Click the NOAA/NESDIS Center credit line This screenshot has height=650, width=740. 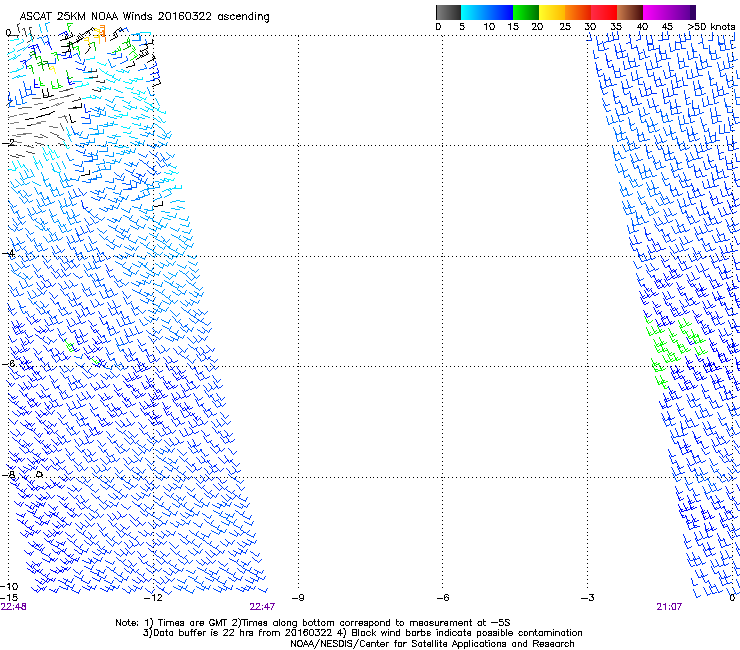432,643
